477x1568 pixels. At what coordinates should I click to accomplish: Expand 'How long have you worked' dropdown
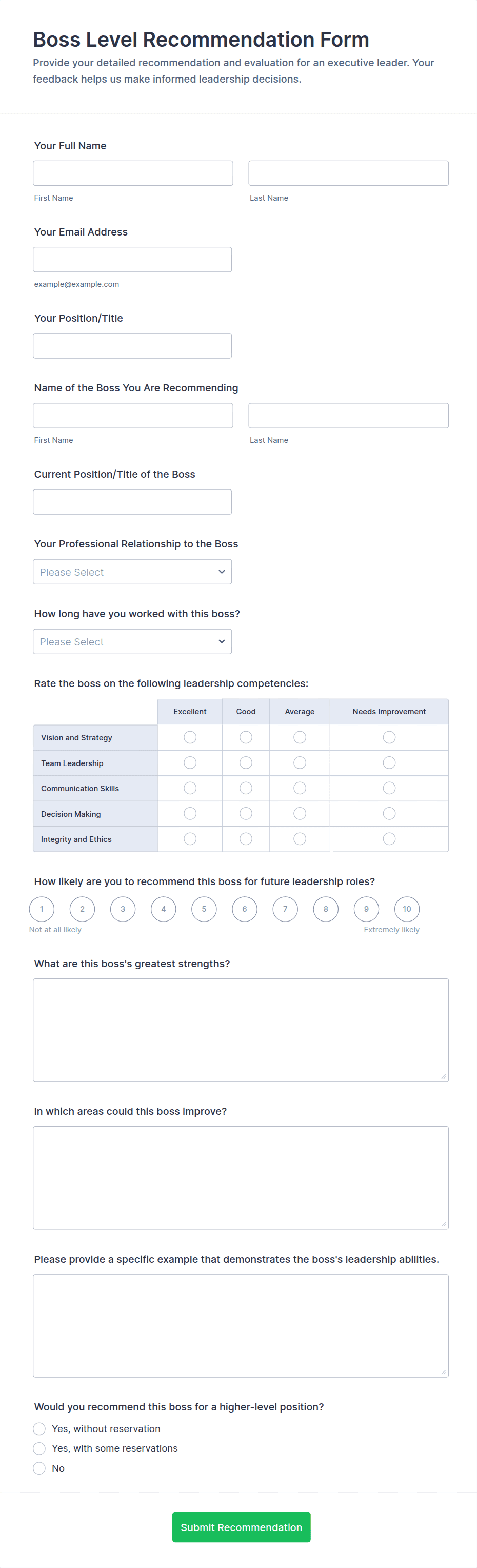click(132, 641)
